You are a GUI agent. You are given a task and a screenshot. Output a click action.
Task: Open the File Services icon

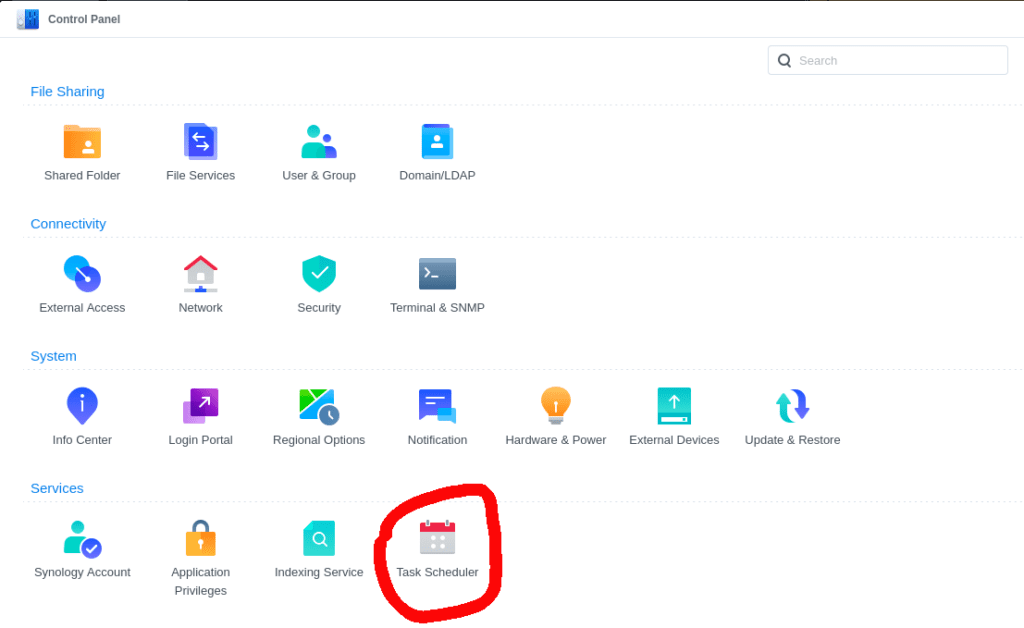pyautogui.click(x=200, y=142)
